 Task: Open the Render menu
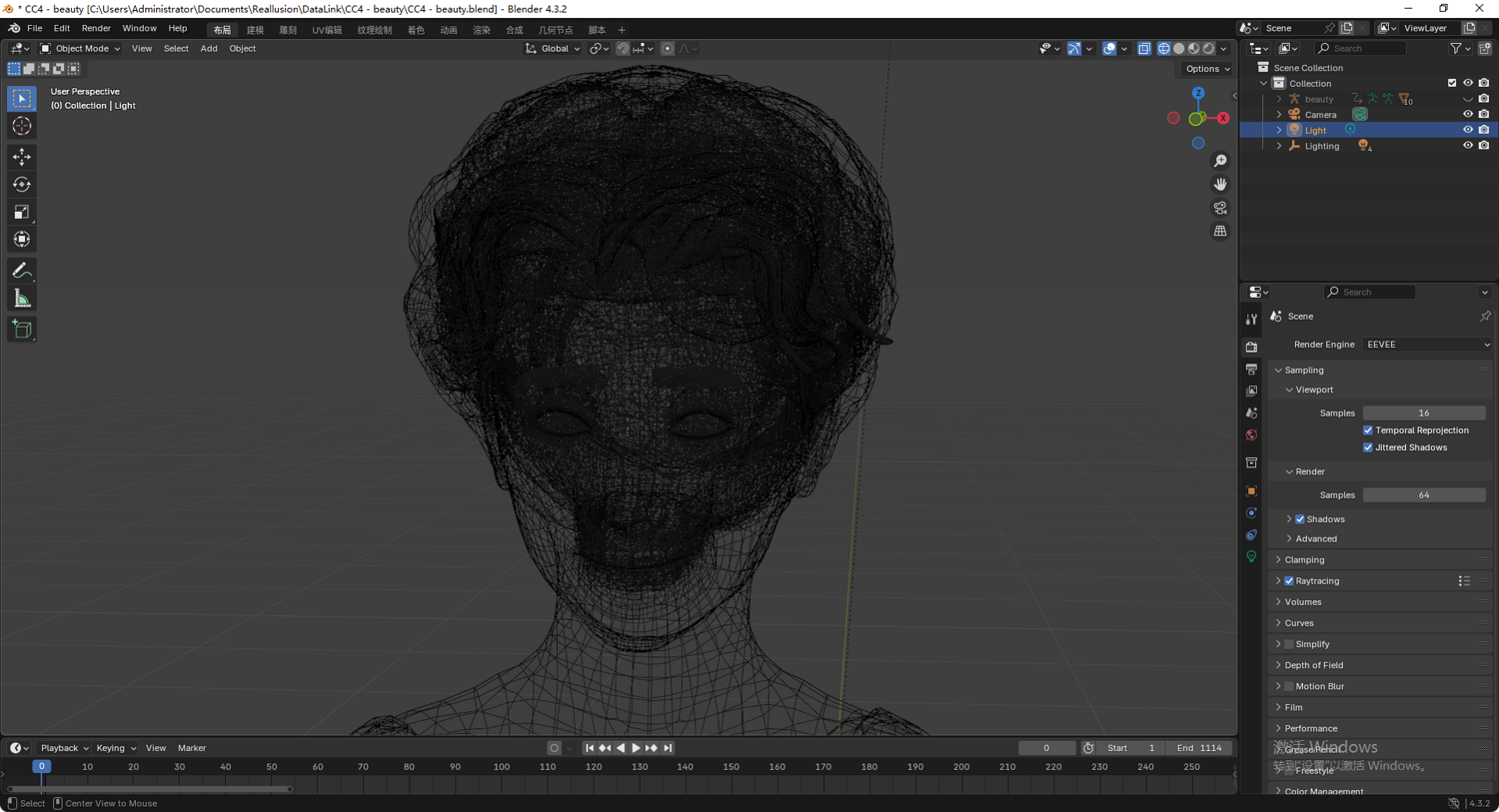[x=96, y=29]
